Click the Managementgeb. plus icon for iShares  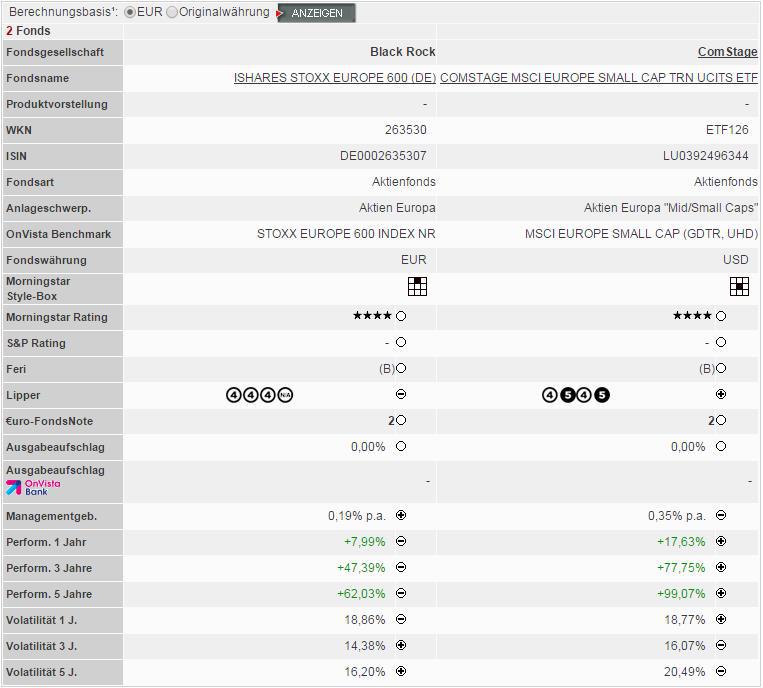point(401,515)
